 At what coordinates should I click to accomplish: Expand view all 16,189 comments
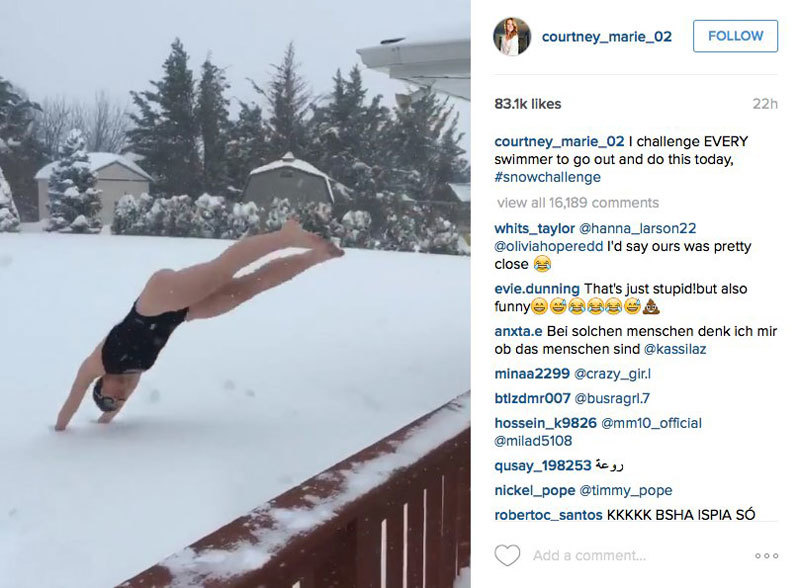[578, 203]
